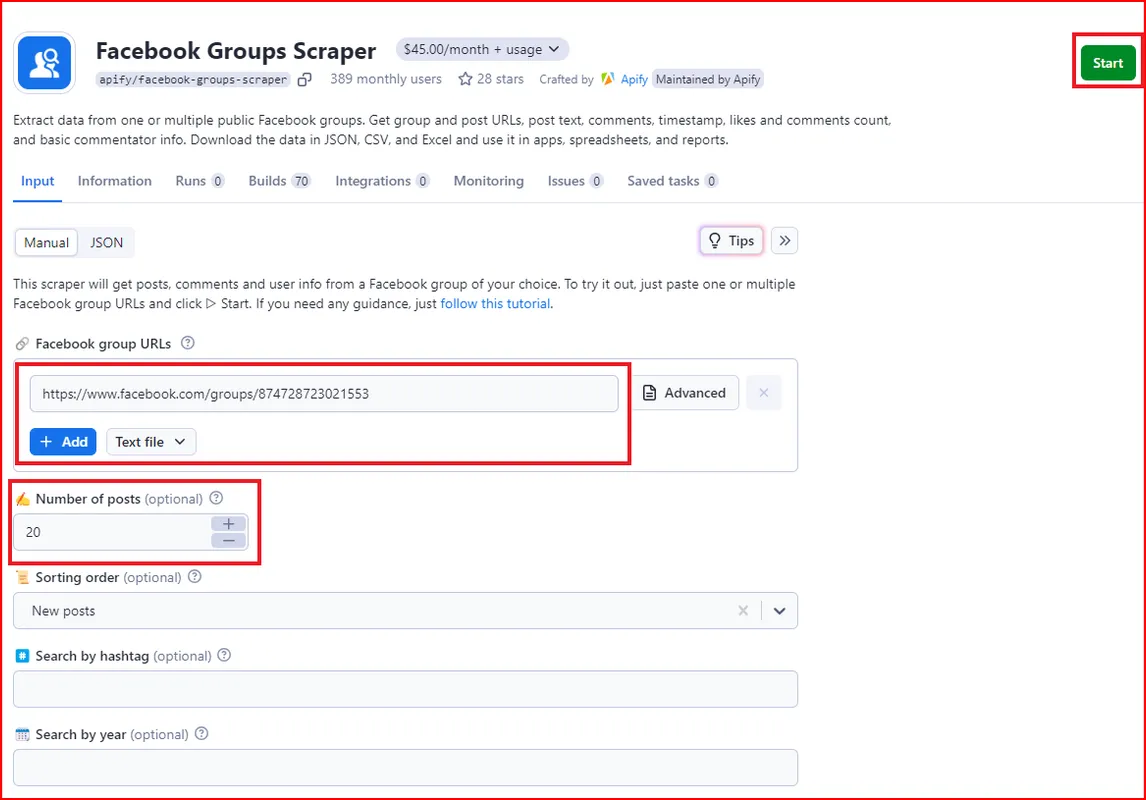Open the Input tab
1146x800 pixels.
[x=37, y=181]
